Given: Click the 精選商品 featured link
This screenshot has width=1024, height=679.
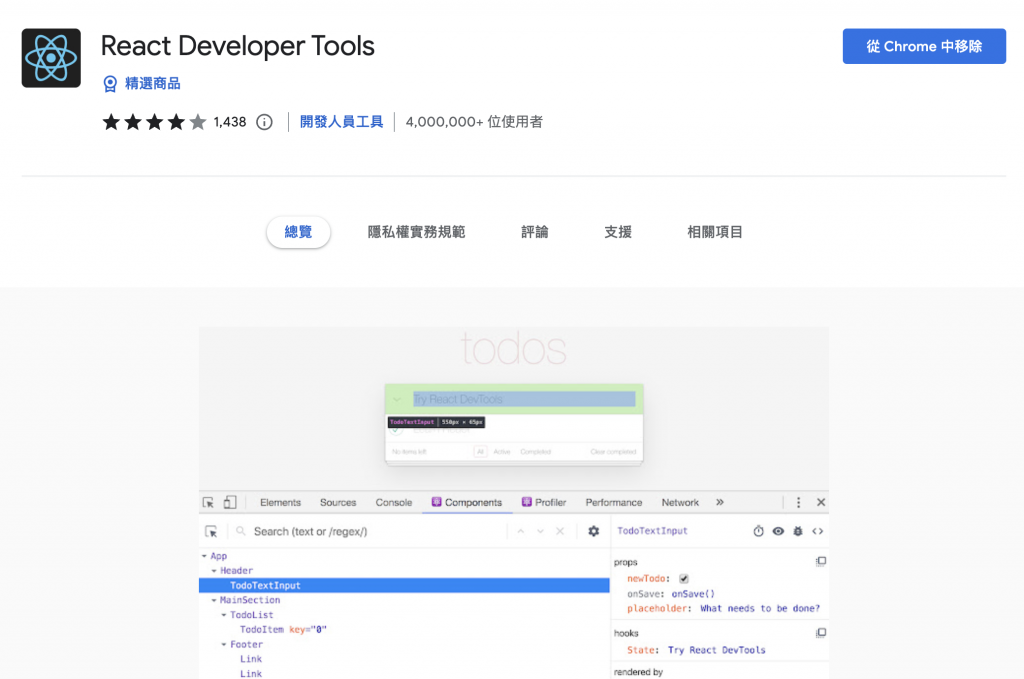Looking at the screenshot, I should tap(152, 84).
